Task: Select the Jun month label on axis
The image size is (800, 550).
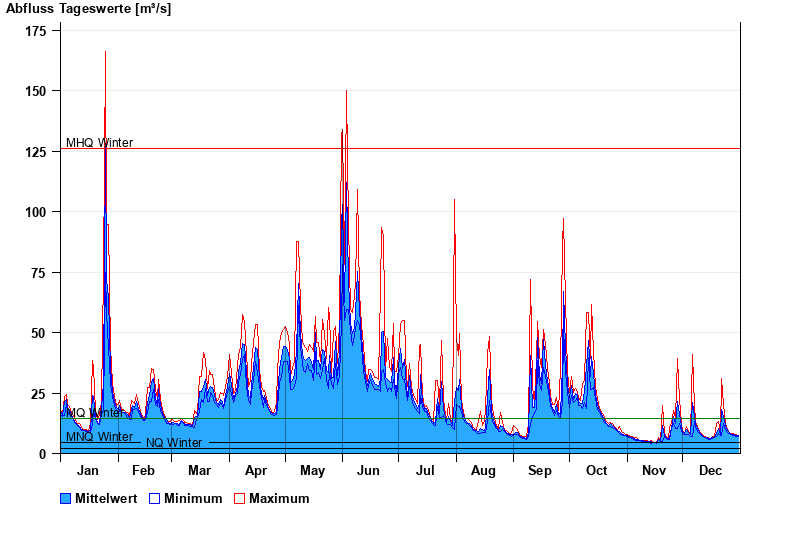Action: [x=369, y=471]
